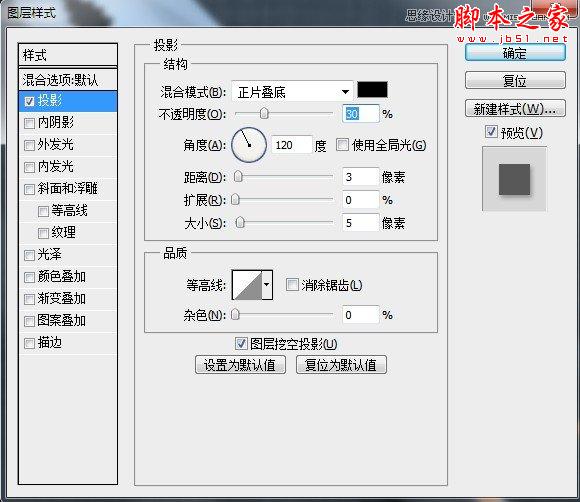Screen dimensions: 580x502
Task: Select the 内阴影 style row label
Action: (55, 122)
